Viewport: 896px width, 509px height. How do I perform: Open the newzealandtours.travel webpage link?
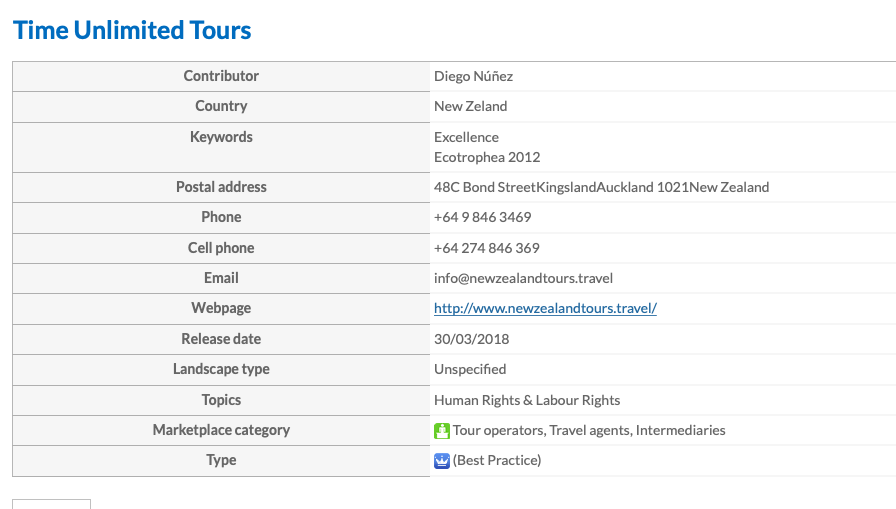[x=545, y=308]
